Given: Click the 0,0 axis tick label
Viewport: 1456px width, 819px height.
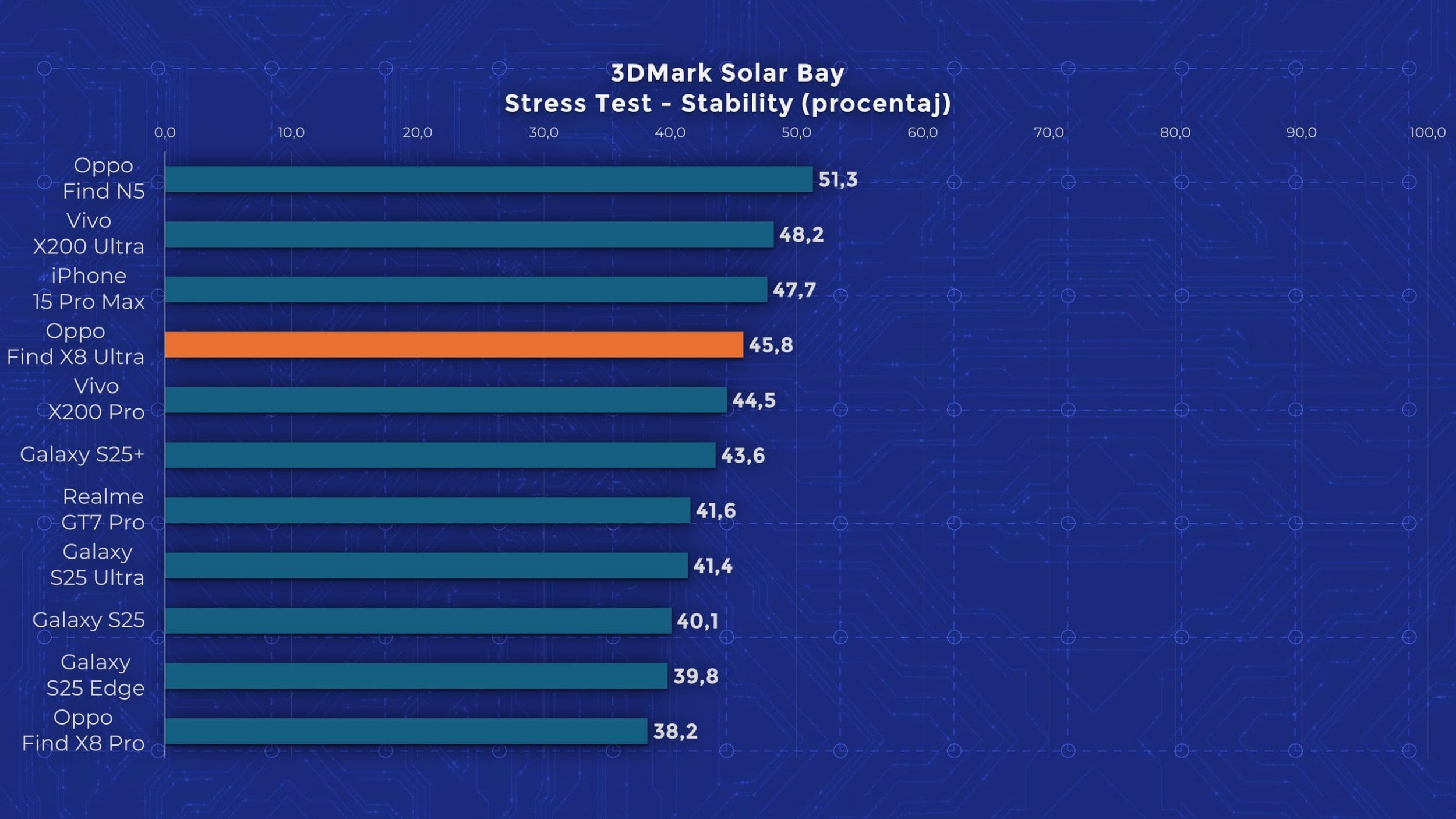Looking at the screenshot, I should (x=165, y=132).
